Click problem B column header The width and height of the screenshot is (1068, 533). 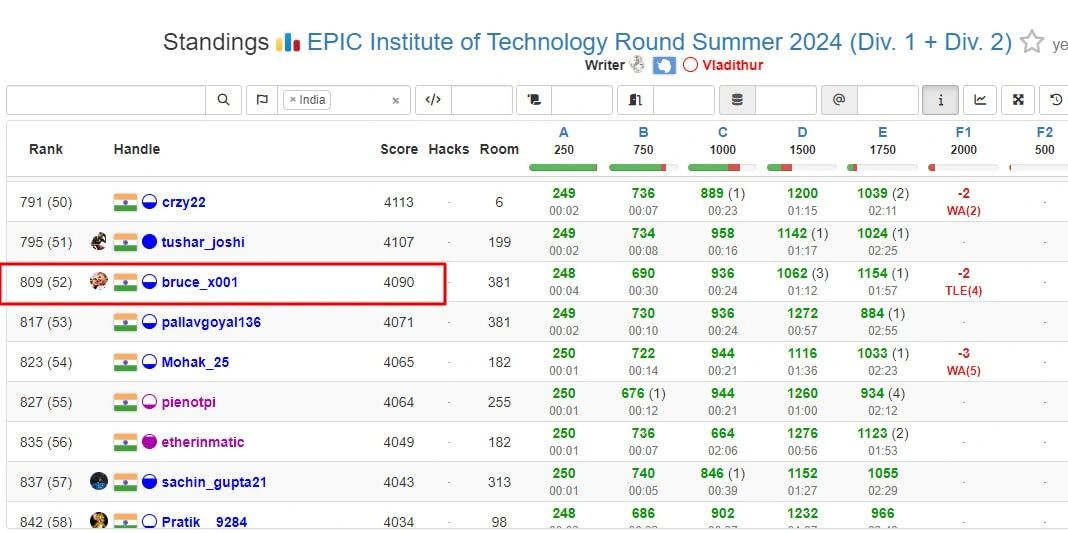643,133
